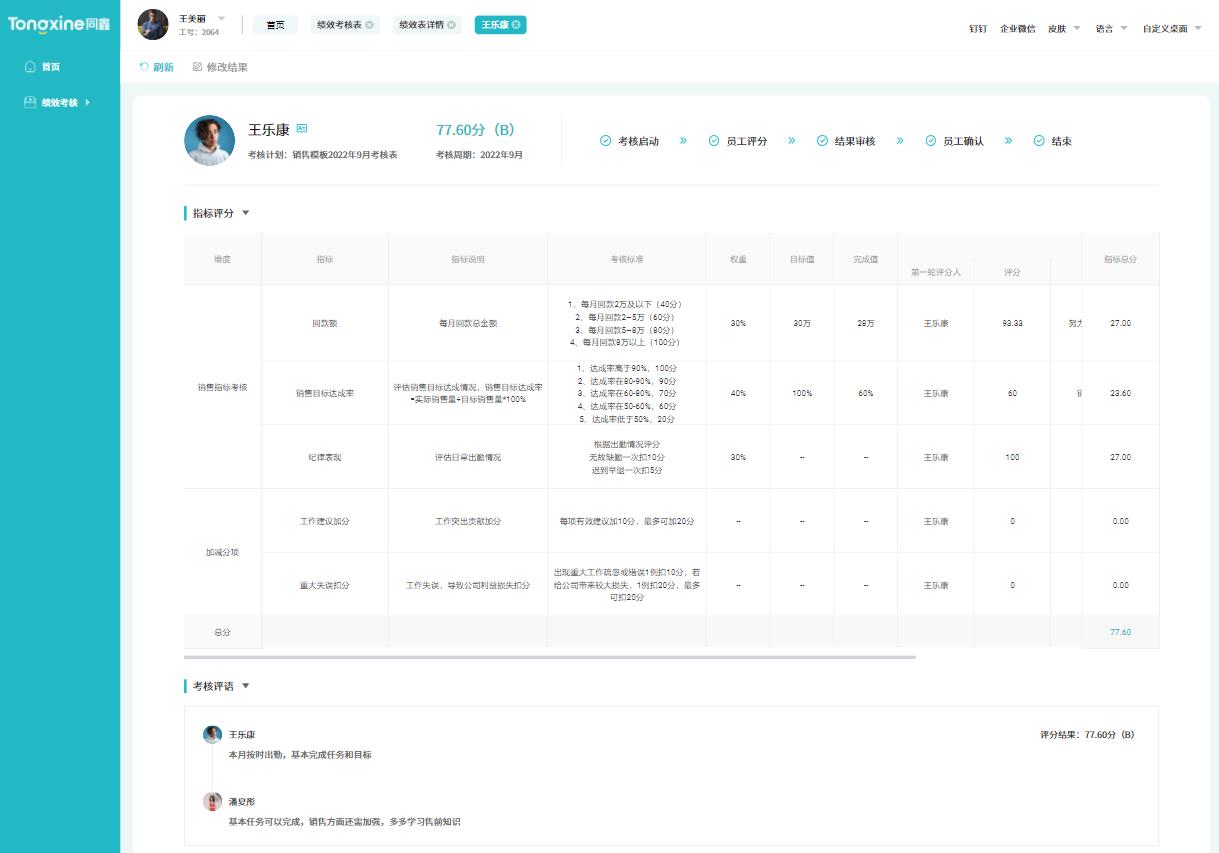1219x853 pixels.
Task: Click the 钉钉 link
Action: click(977, 28)
